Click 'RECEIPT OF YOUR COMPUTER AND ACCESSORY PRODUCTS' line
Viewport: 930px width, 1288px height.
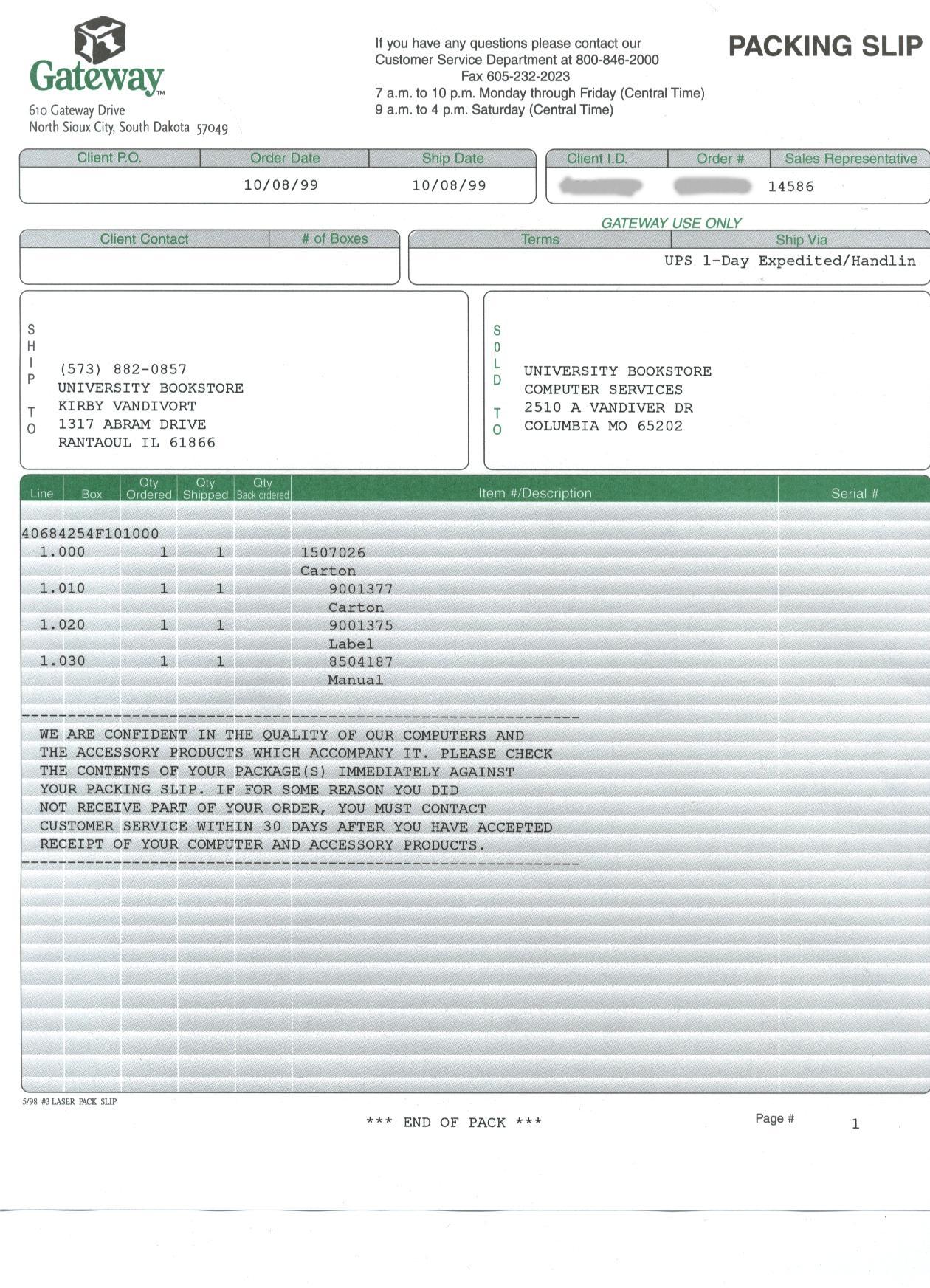tap(263, 845)
